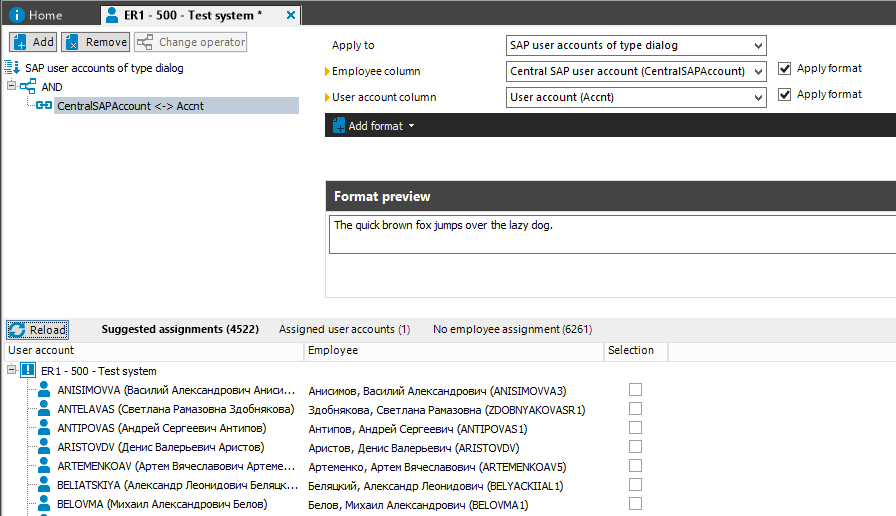Click the Add format plus icon
This screenshot has height=516, width=896.
(338, 126)
